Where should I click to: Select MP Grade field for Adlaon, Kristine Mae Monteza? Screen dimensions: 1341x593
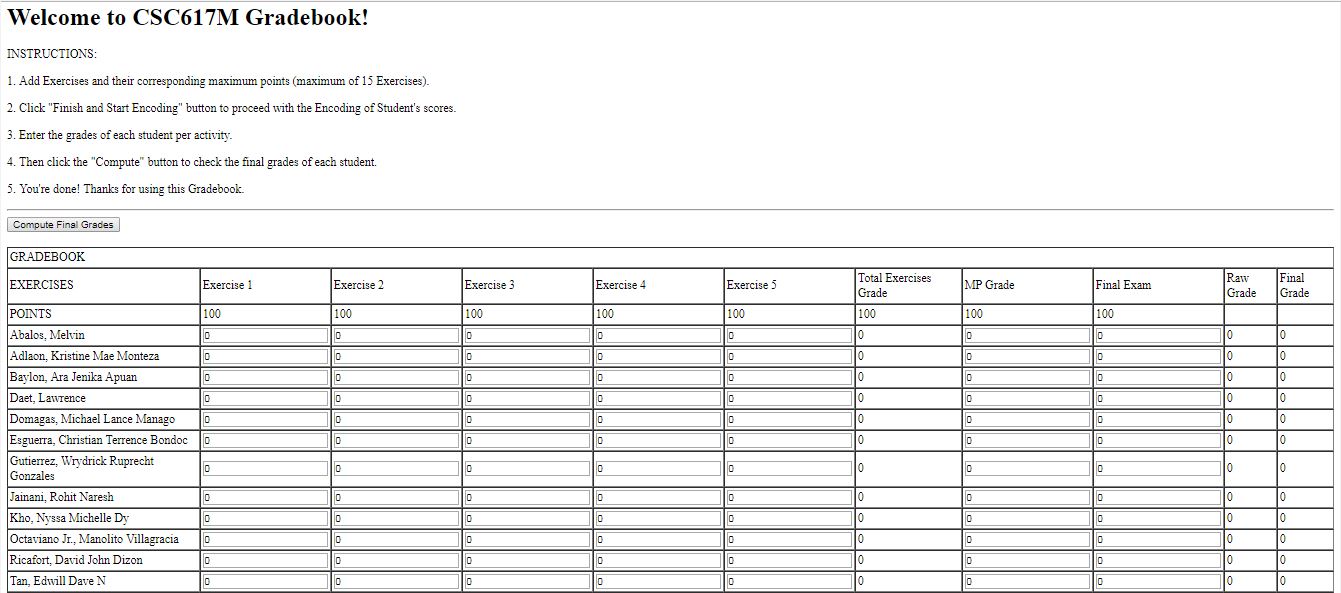pyautogui.click(x=1027, y=357)
